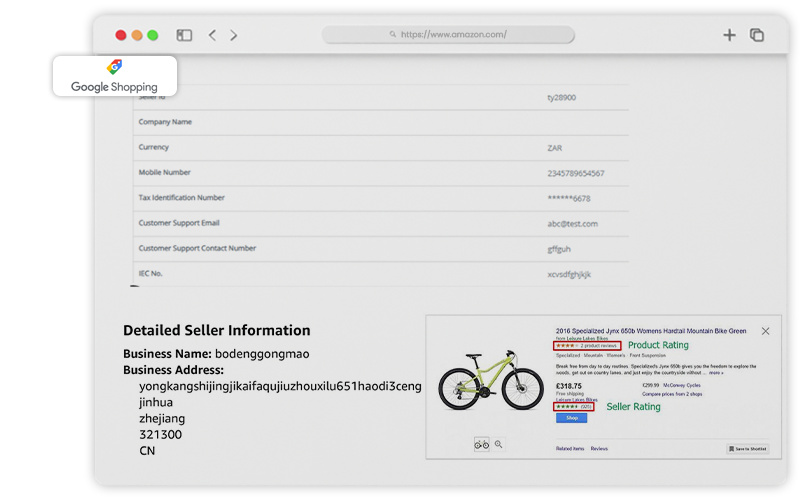Click the long yongkangshijing address line
Viewport: 800px width, 500px height.
(x=280, y=386)
